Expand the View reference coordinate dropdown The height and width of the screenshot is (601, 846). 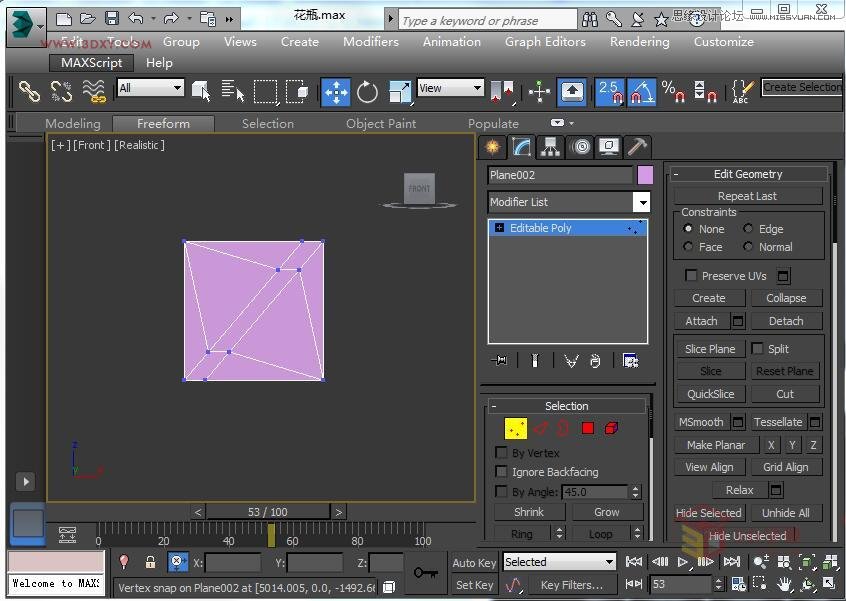tap(477, 89)
